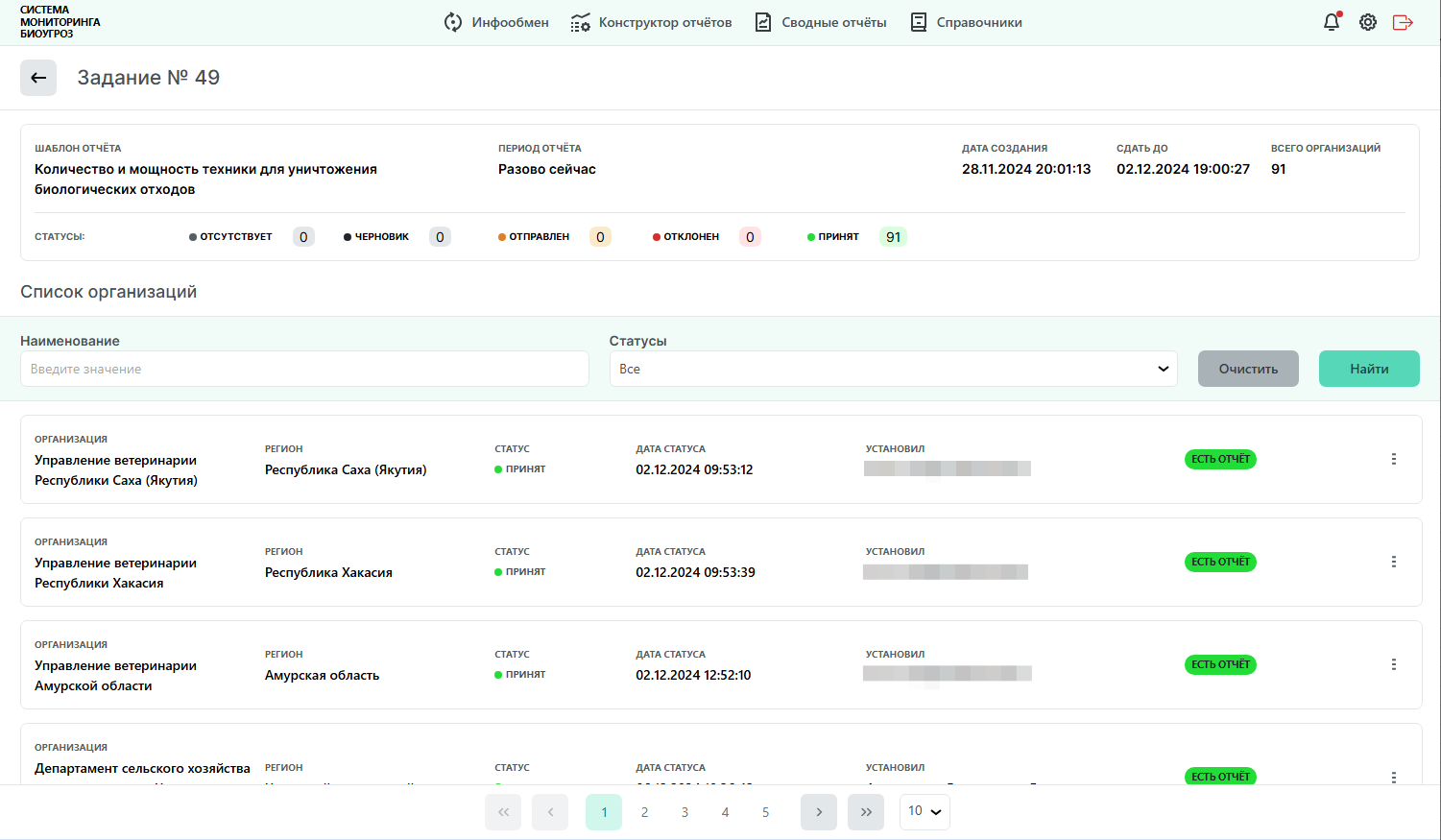The height and width of the screenshot is (840, 1441).
Task: Click the Справочники book icon
Action: tap(919, 22)
